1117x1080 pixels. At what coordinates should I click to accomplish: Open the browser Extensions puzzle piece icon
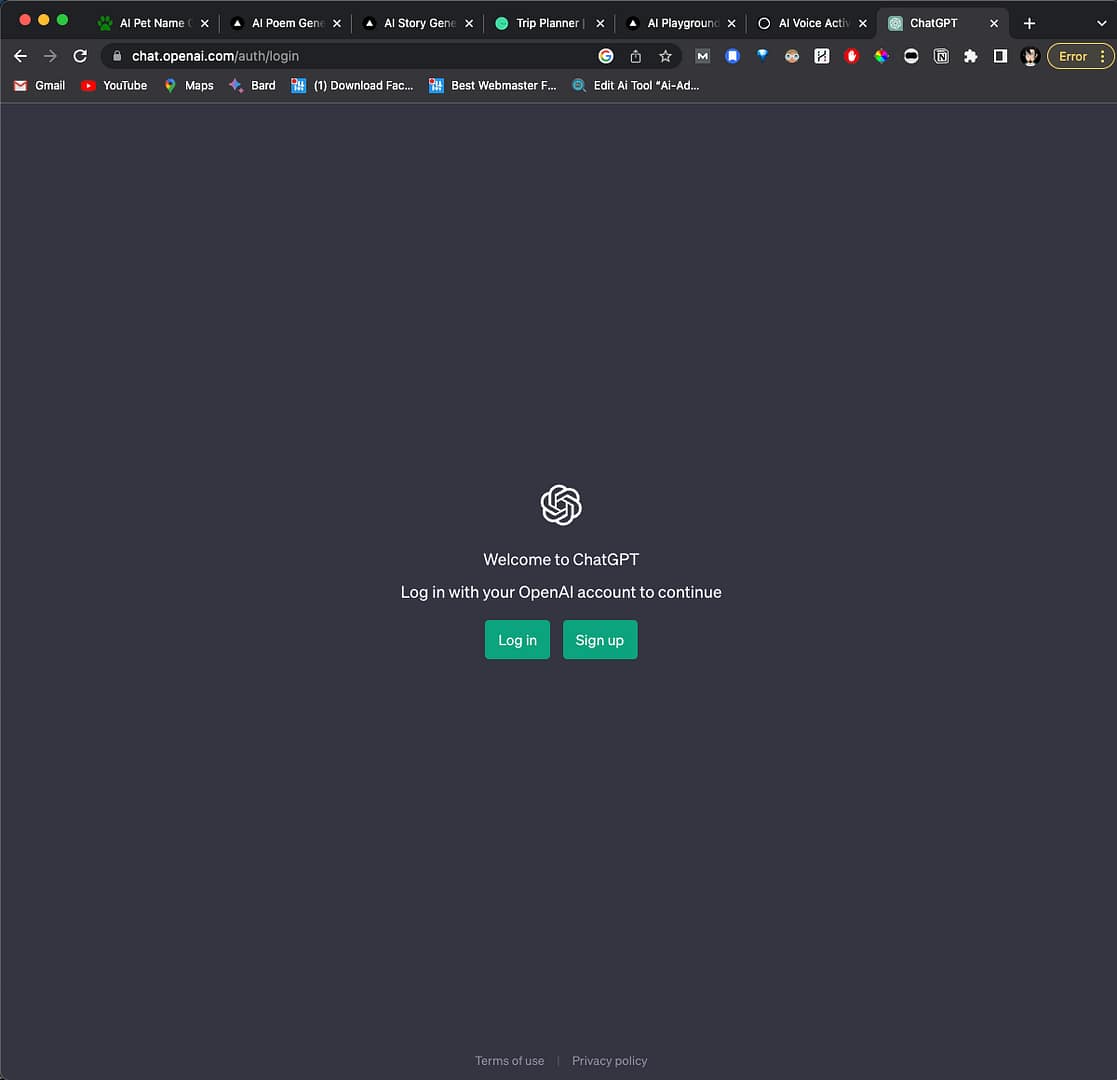pos(970,57)
